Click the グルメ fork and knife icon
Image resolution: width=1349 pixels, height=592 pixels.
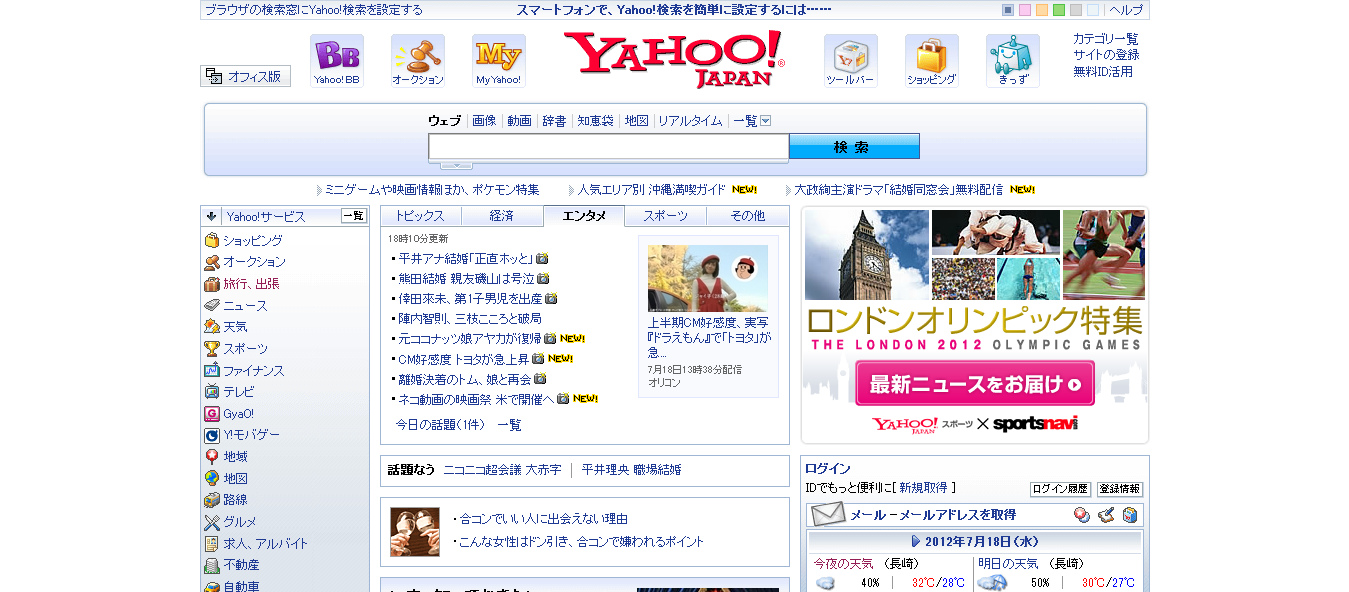point(212,522)
